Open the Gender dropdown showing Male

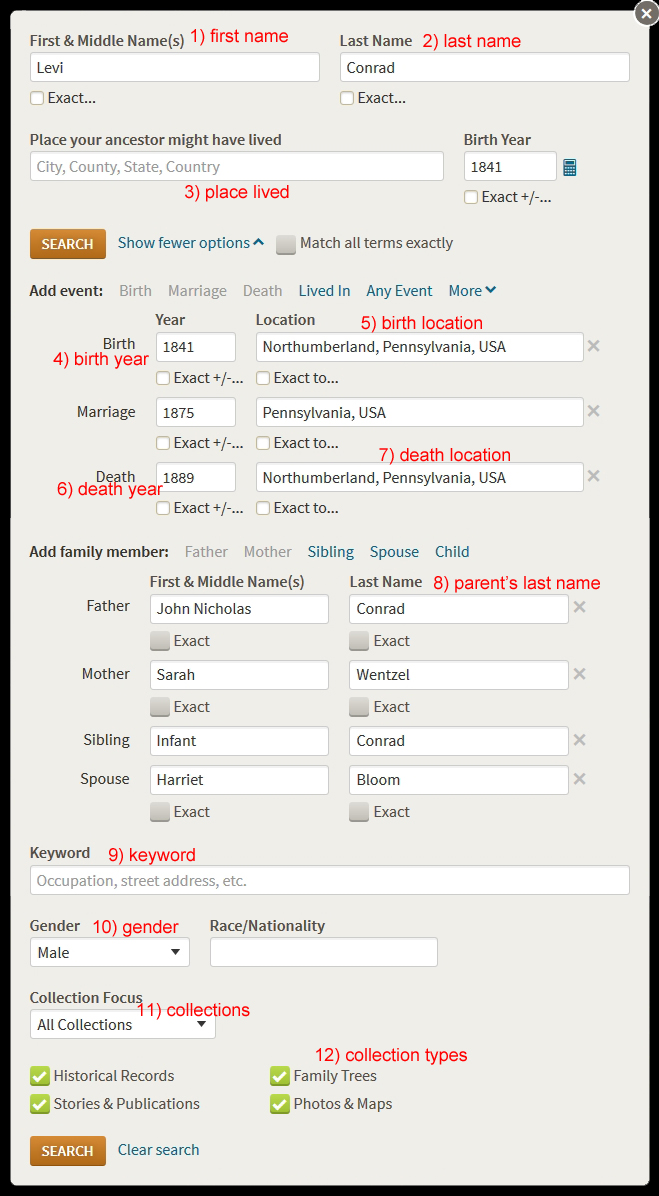pos(110,952)
